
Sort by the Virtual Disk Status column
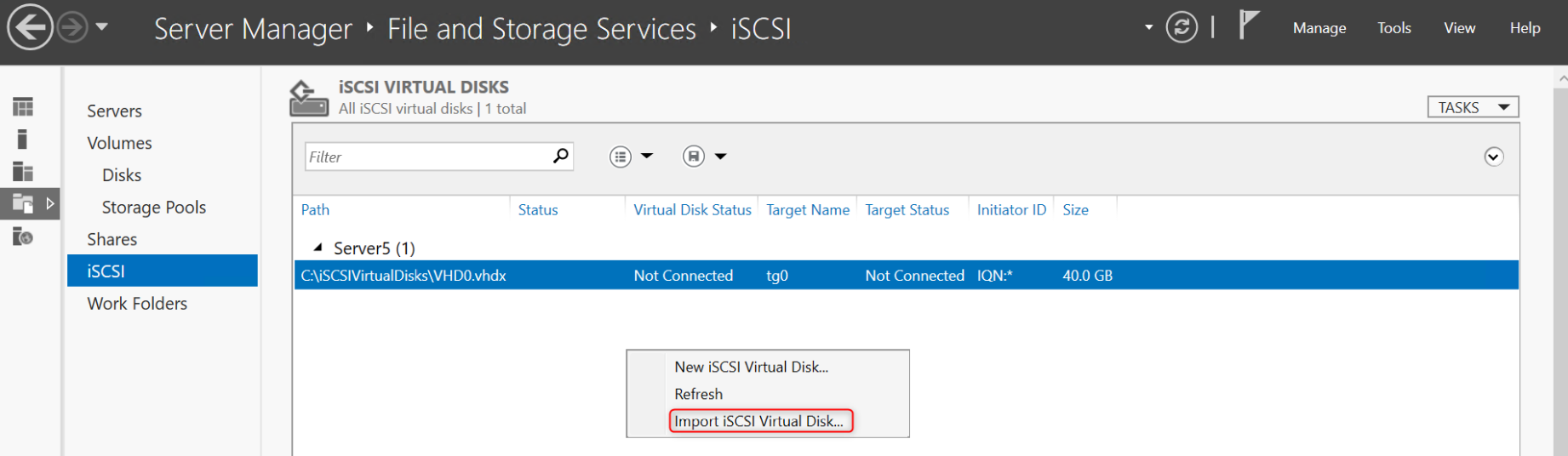tap(691, 210)
